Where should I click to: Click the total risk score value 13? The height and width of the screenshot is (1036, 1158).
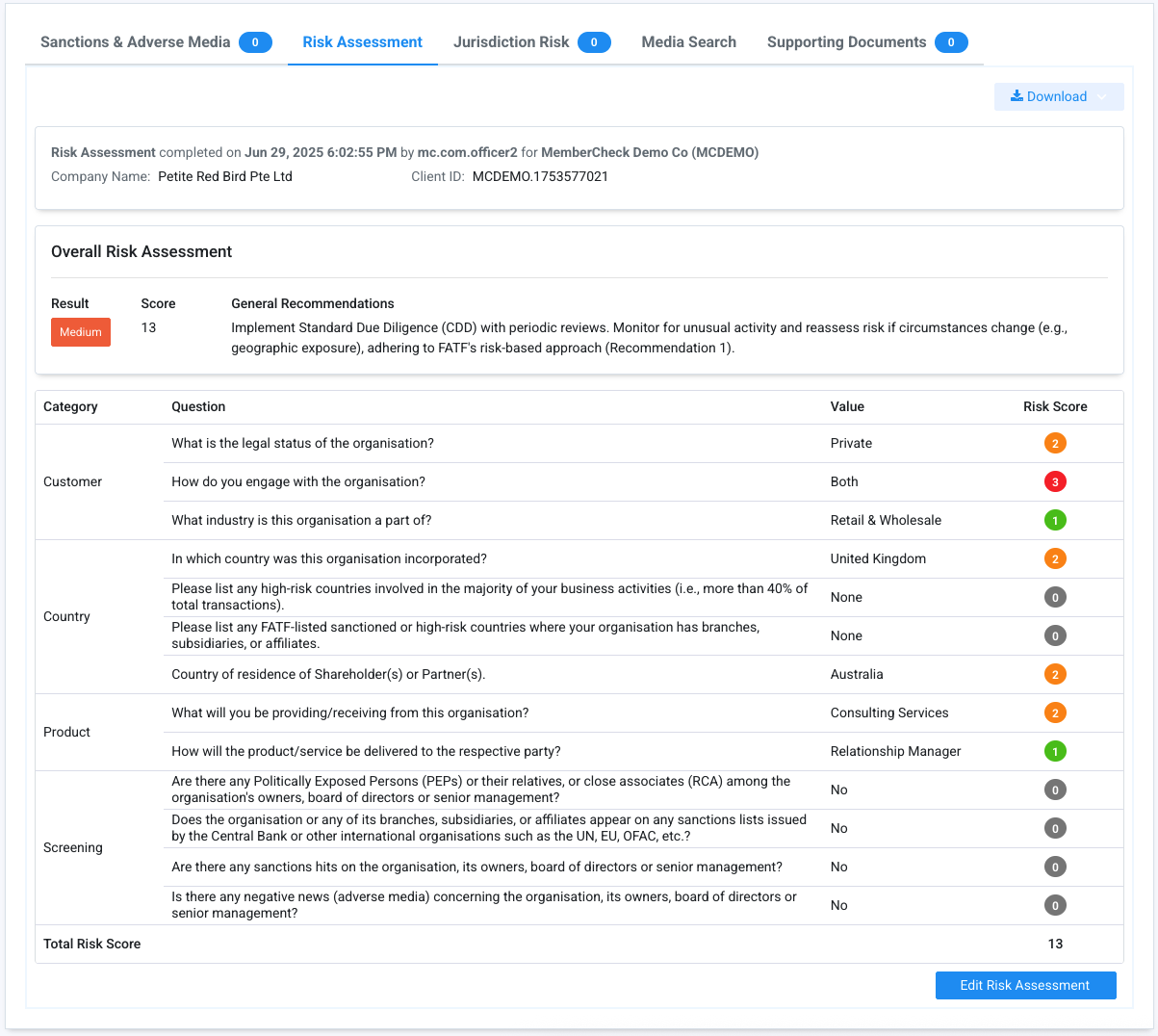[x=1055, y=944]
